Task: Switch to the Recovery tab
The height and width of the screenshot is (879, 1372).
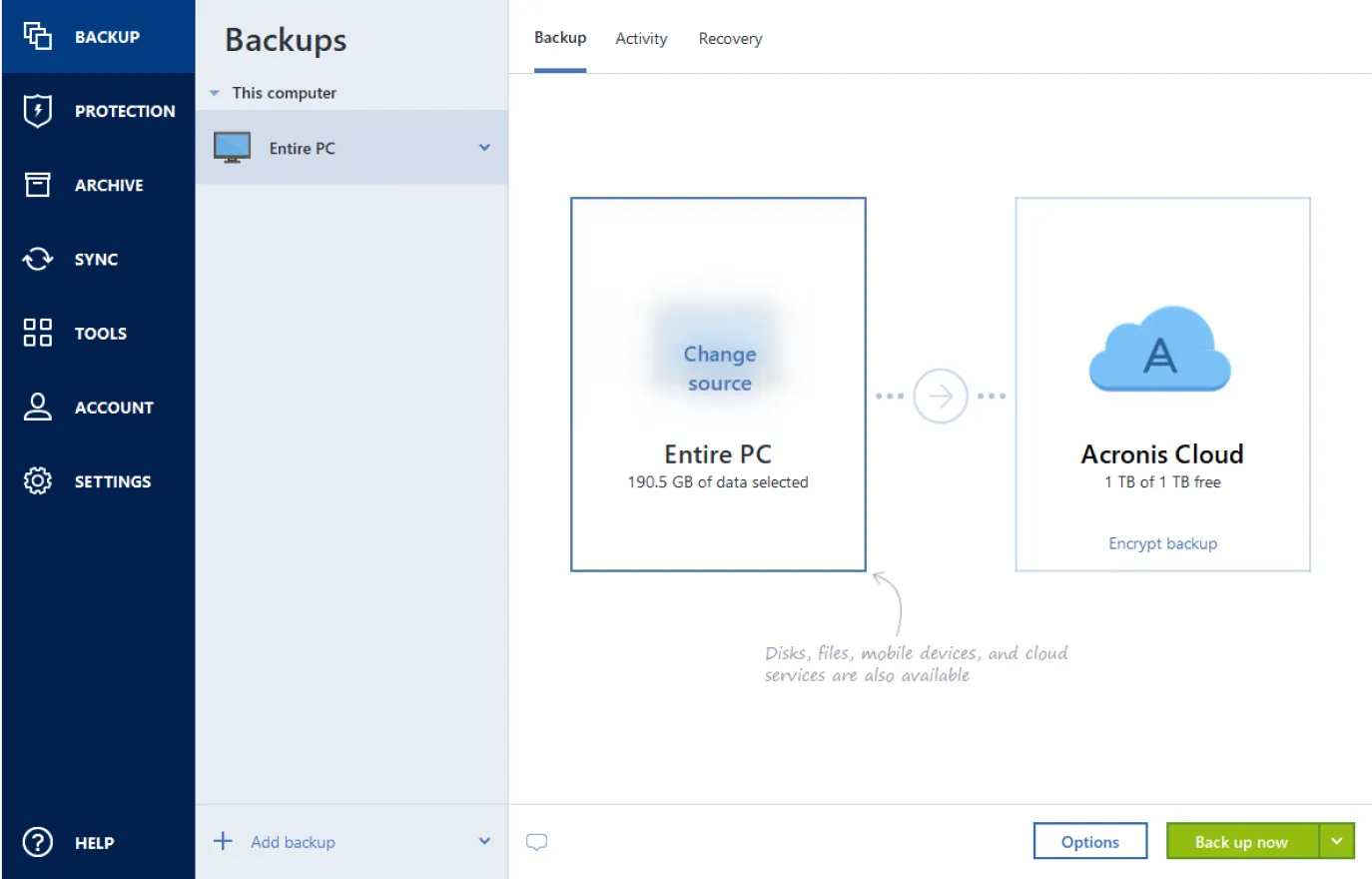Action: tap(730, 39)
